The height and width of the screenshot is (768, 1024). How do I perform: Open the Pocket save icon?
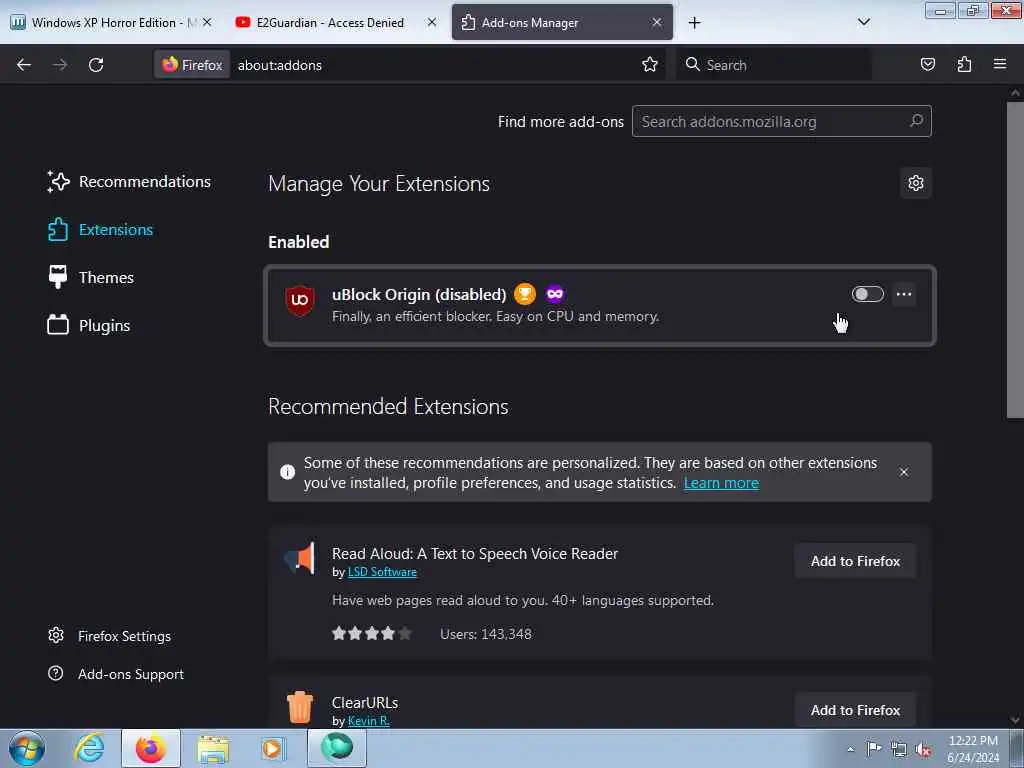pos(927,65)
